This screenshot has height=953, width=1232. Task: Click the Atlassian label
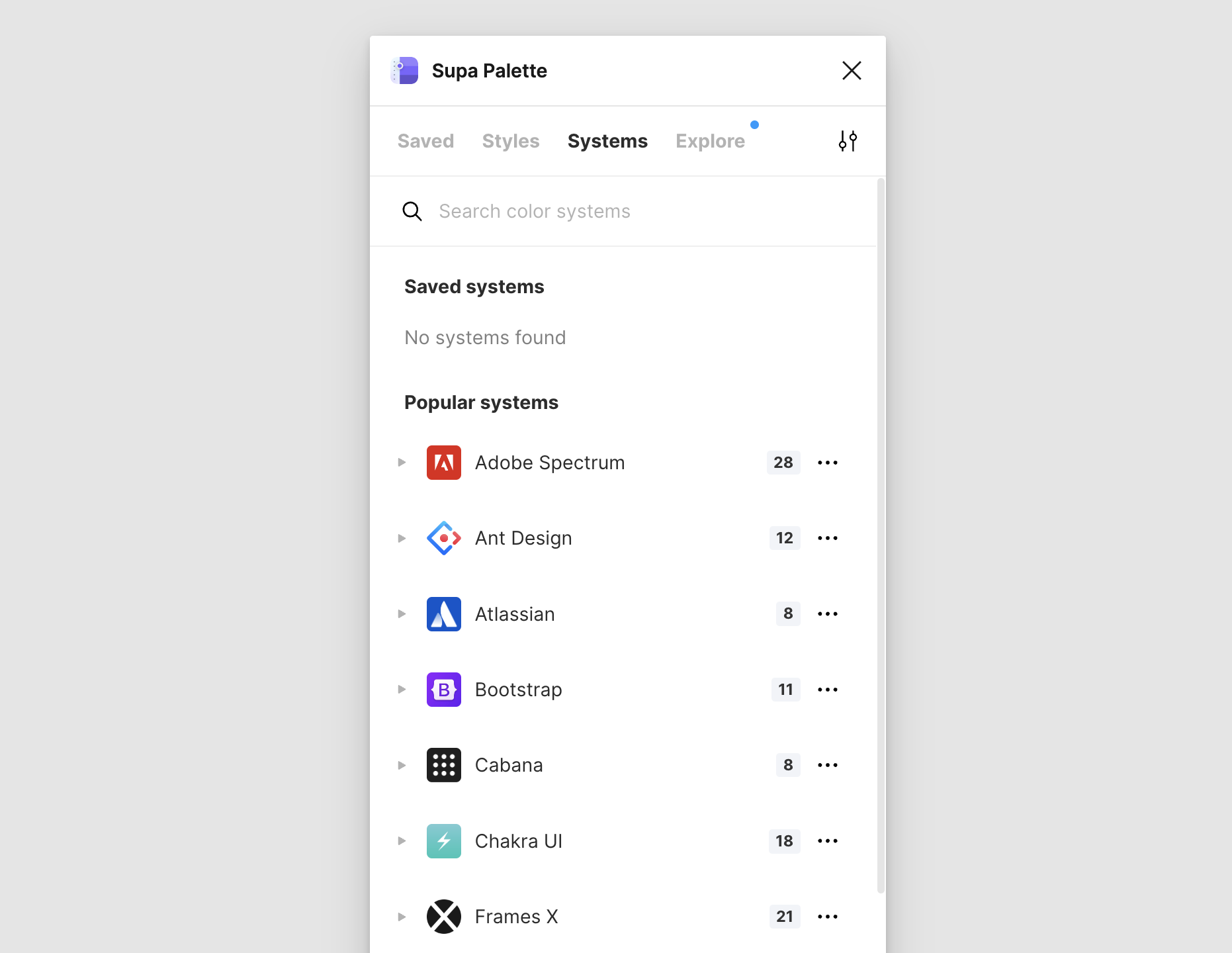coord(515,614)
